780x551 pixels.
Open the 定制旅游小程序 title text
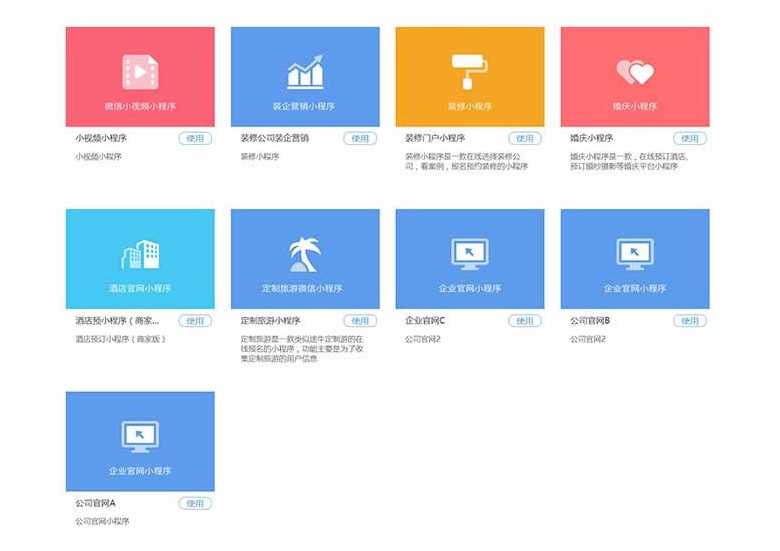click(271, 321)
